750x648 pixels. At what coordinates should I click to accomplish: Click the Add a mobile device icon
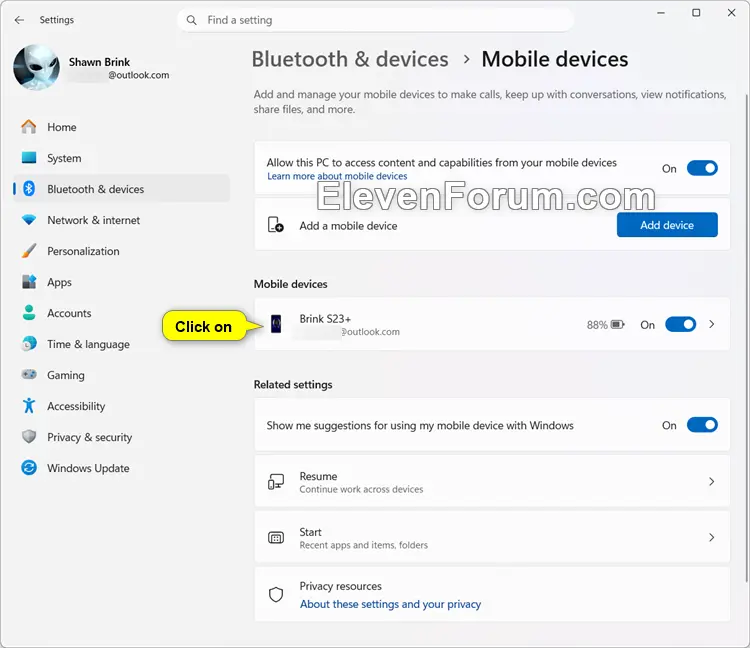[276, 225]
